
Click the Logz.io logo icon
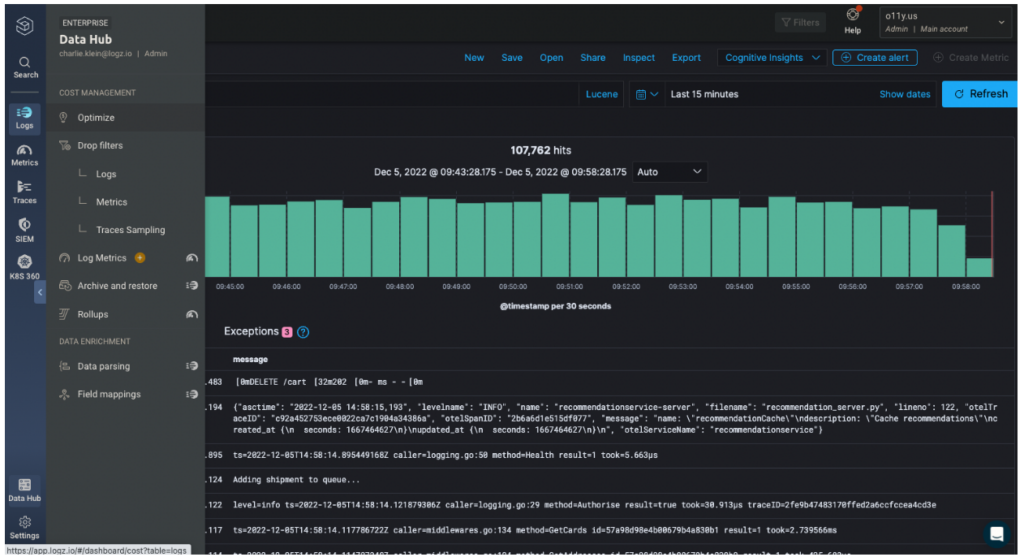25,25
